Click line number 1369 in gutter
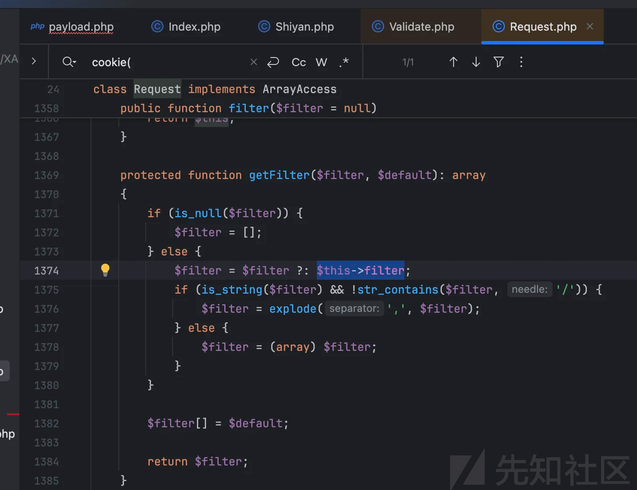The image size is (637, 490). click(x=46, y=175)
